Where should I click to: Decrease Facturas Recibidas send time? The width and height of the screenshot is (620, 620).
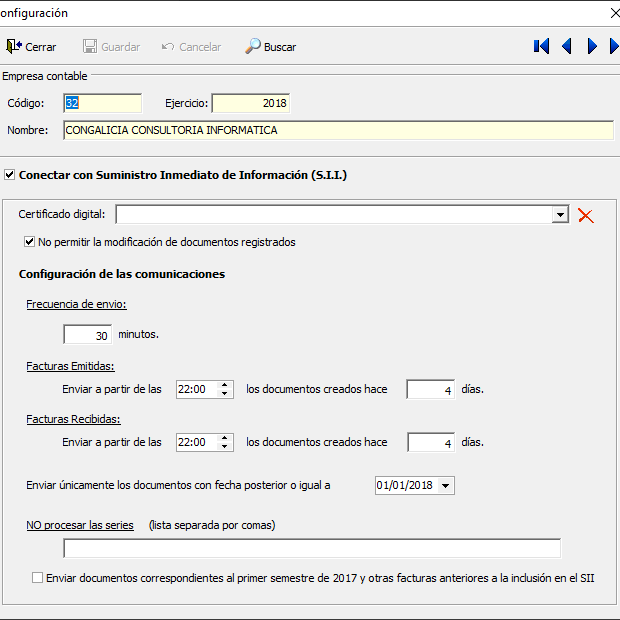pyautogui.click(x=225, y=446)
